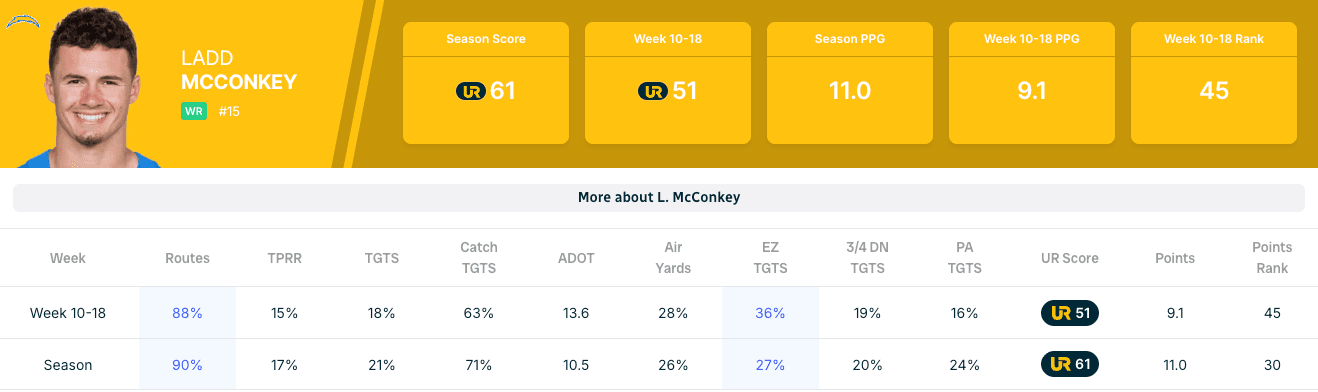Click the UR 61 score badge in table
The height and width of the screenshot is (392, 1318).
pos(1069,365)
